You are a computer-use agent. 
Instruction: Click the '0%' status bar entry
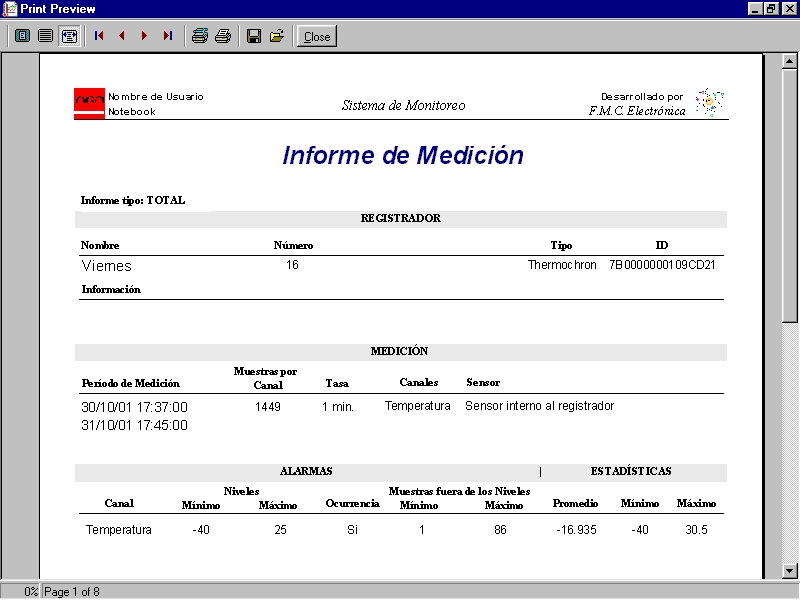[x=31, y=592]
